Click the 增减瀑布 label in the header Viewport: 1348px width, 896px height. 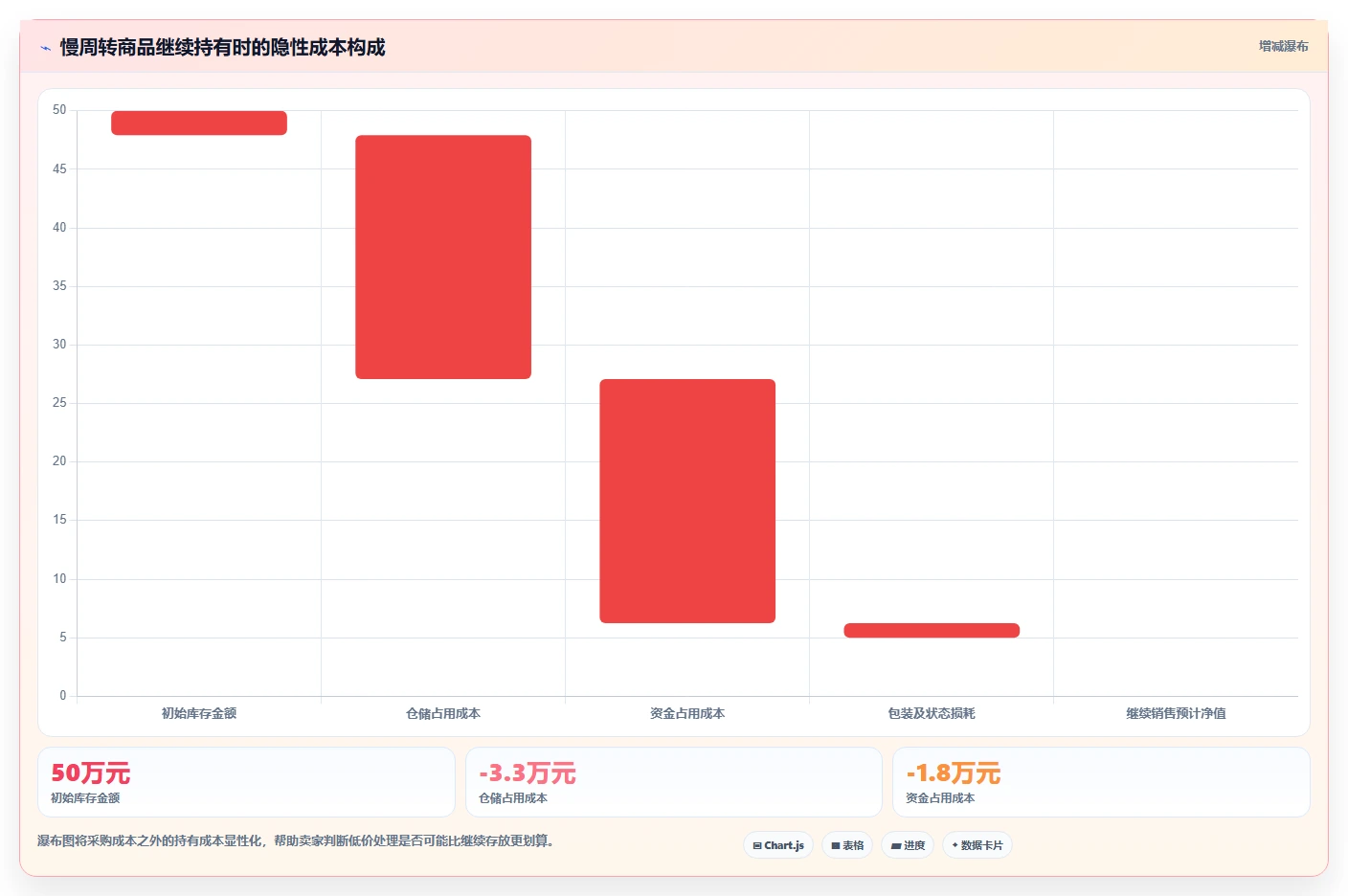pyautogui.click(x=1283, y=46)
